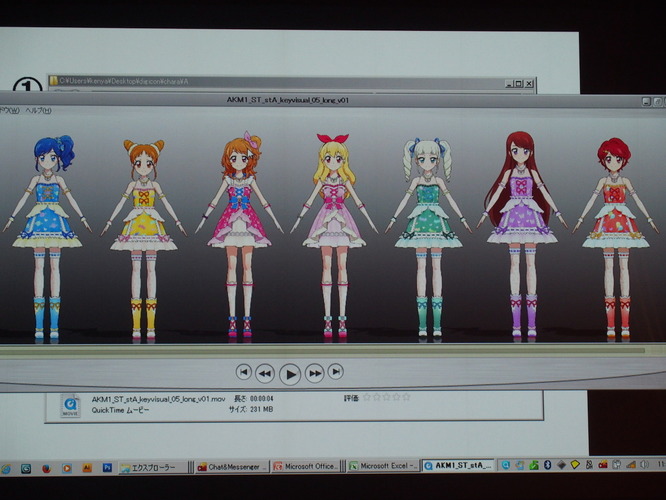Open the volume speaker tray icon
This screenshot has width=666, height=500.
pos(644,464)
